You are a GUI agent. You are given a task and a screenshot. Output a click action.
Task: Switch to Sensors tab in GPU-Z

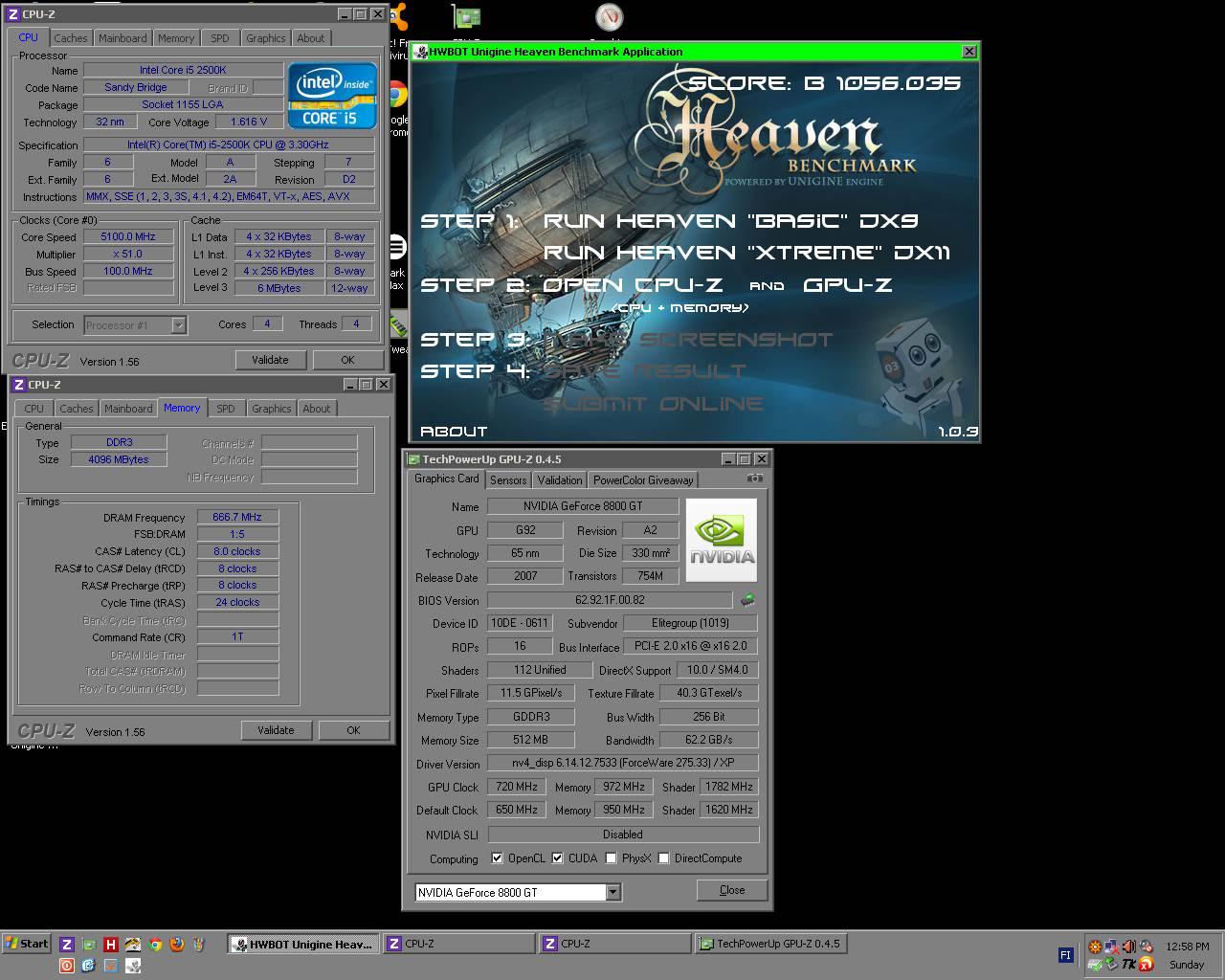(x=508, y=480)
